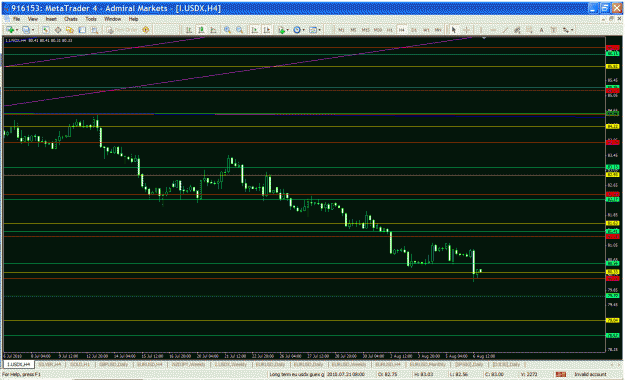Switch to the GOLD,H1 chart tab

tap(80, 364)
